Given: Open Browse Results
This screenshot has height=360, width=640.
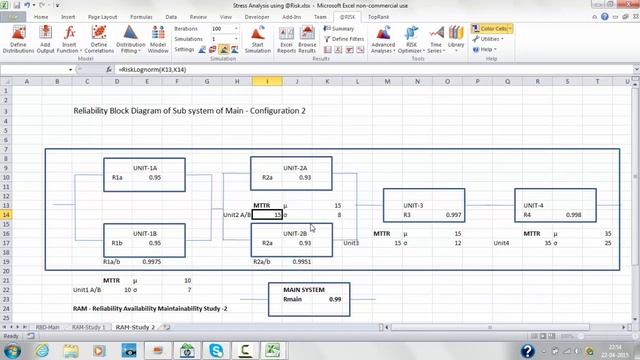Looking at the screenshot, I should point(307,39).
